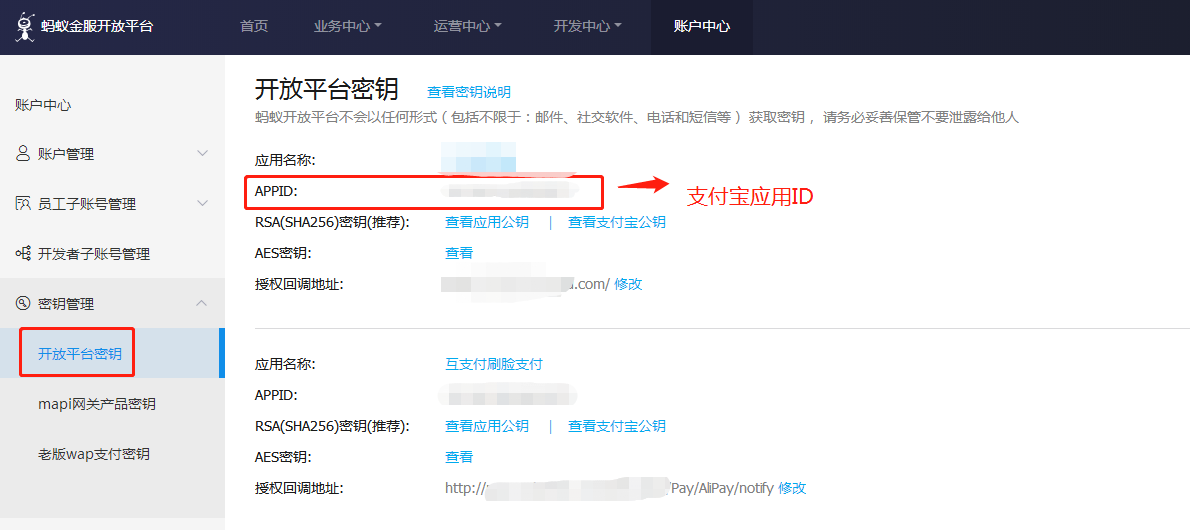
Task: Click 修改 next to AliPay/notify address
Action: pos(792,487)
